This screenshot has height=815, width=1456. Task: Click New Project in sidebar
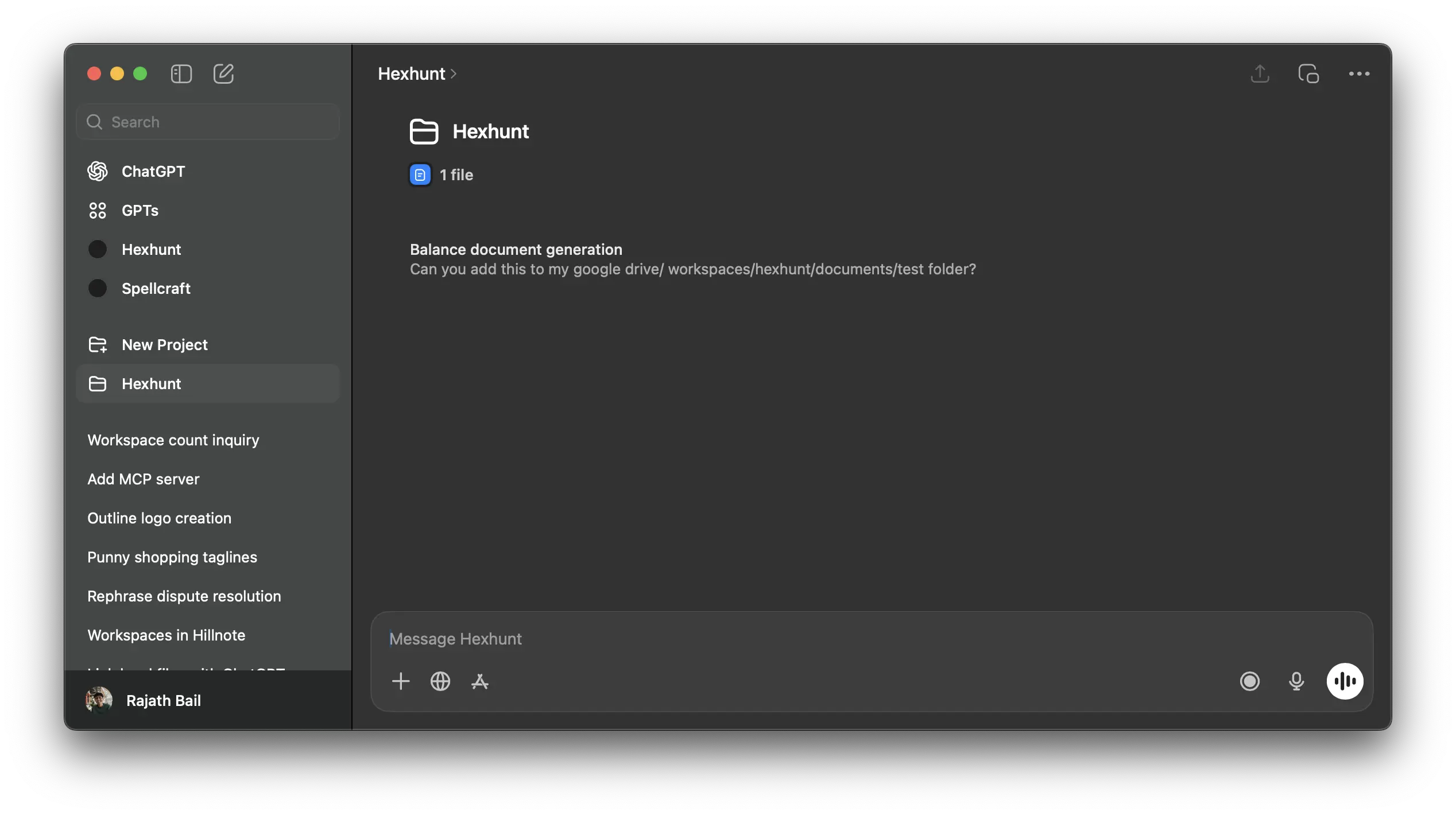[x=164, y=345]
